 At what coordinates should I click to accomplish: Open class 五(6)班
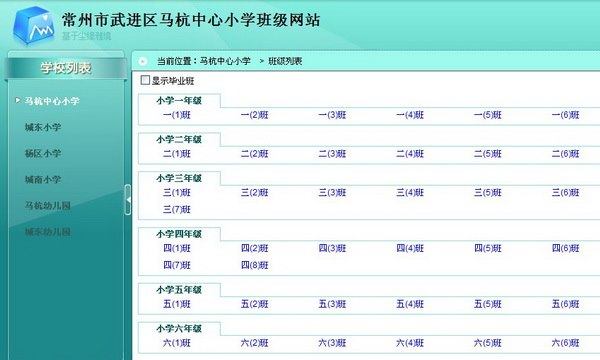coord(565,305)
